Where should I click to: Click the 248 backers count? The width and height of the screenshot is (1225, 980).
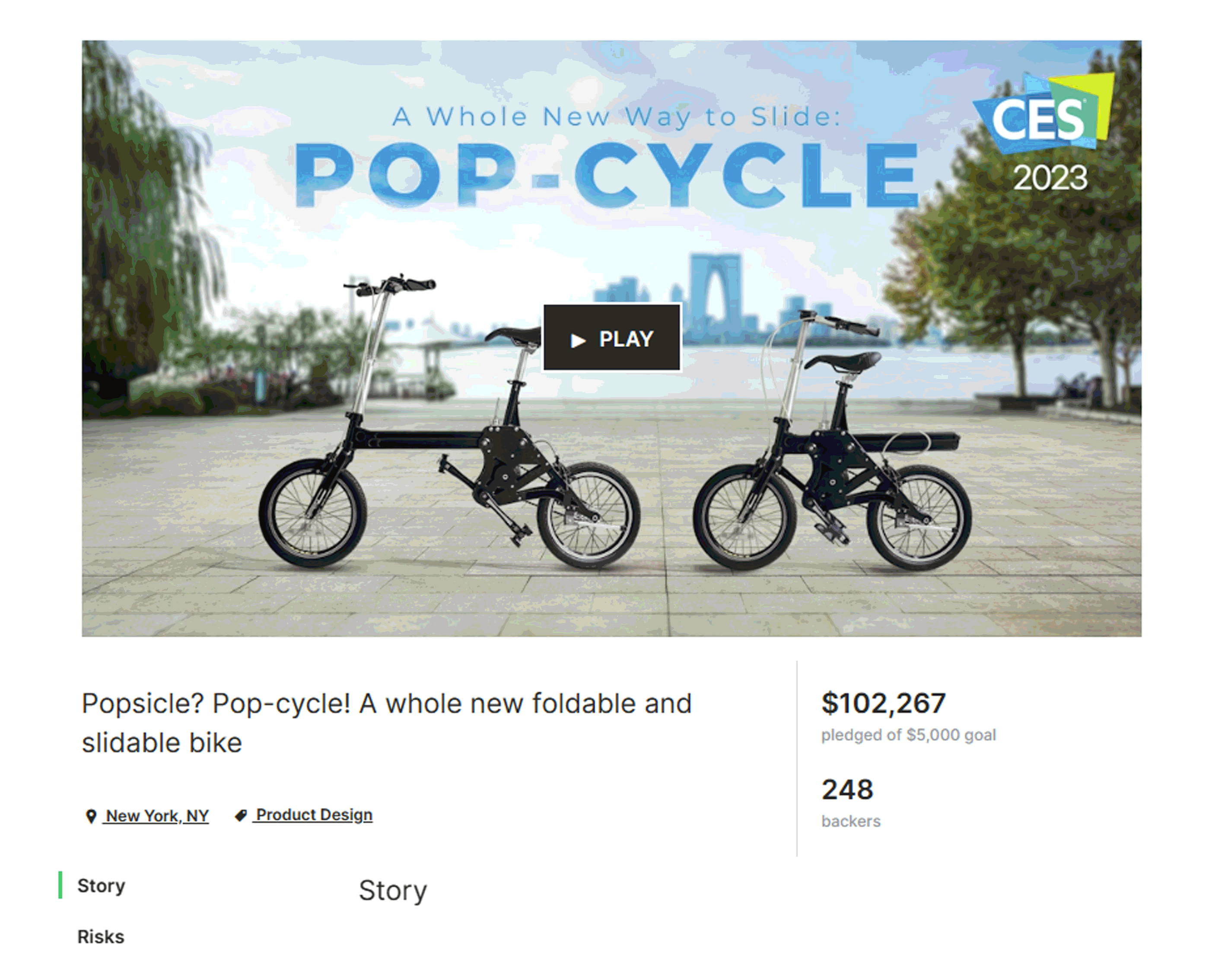(x=846, y=789)
